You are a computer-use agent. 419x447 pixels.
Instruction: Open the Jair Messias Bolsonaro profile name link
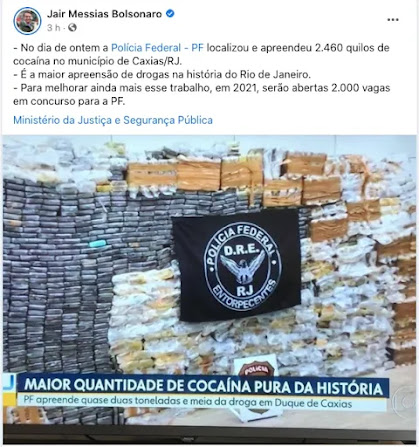click(104, 14)
